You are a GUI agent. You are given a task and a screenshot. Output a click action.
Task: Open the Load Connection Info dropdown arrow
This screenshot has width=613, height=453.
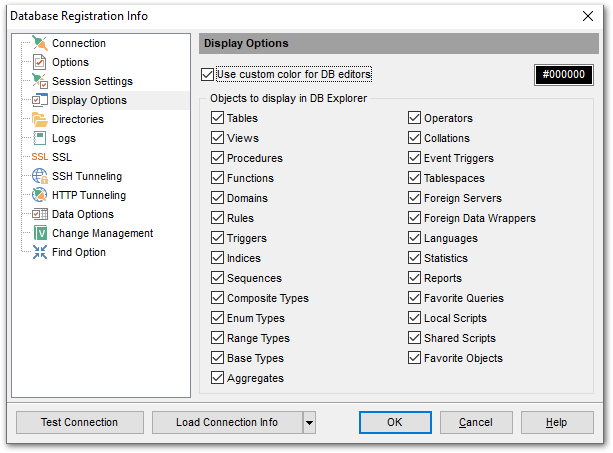point(309,422)
